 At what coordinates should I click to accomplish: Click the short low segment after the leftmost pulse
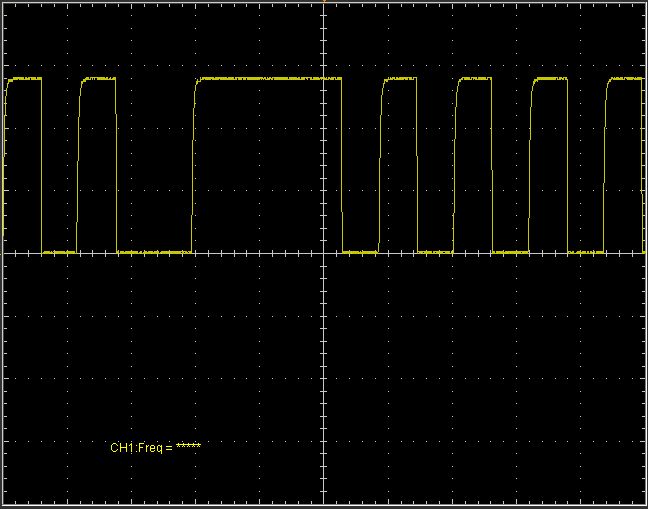pyautogui.click(x=59, y=252)
